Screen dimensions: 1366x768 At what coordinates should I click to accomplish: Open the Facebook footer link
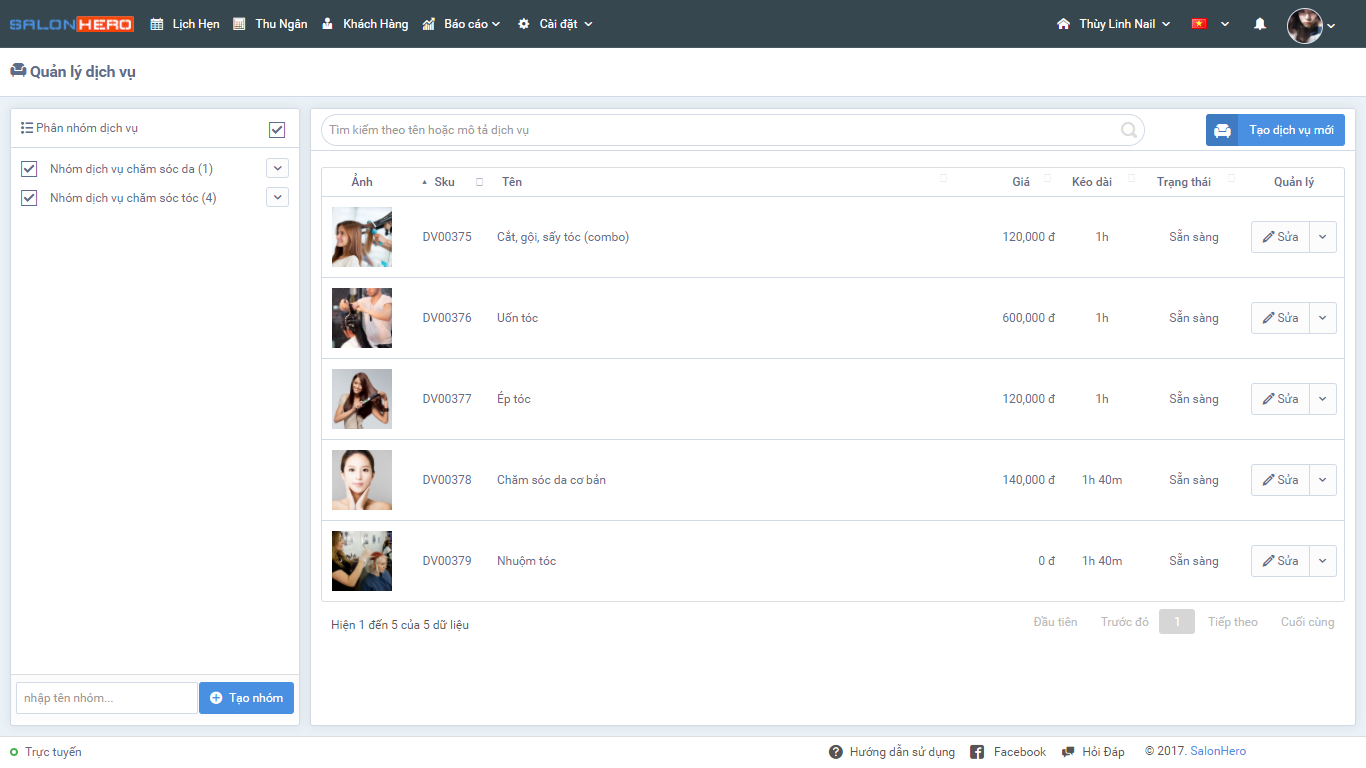coord(1020,752)
